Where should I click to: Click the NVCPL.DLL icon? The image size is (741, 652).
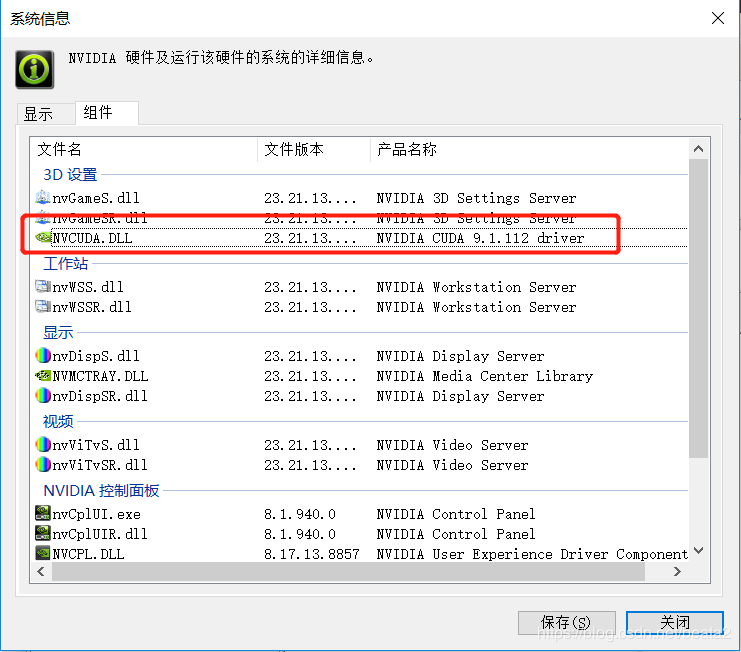(43, 553)
